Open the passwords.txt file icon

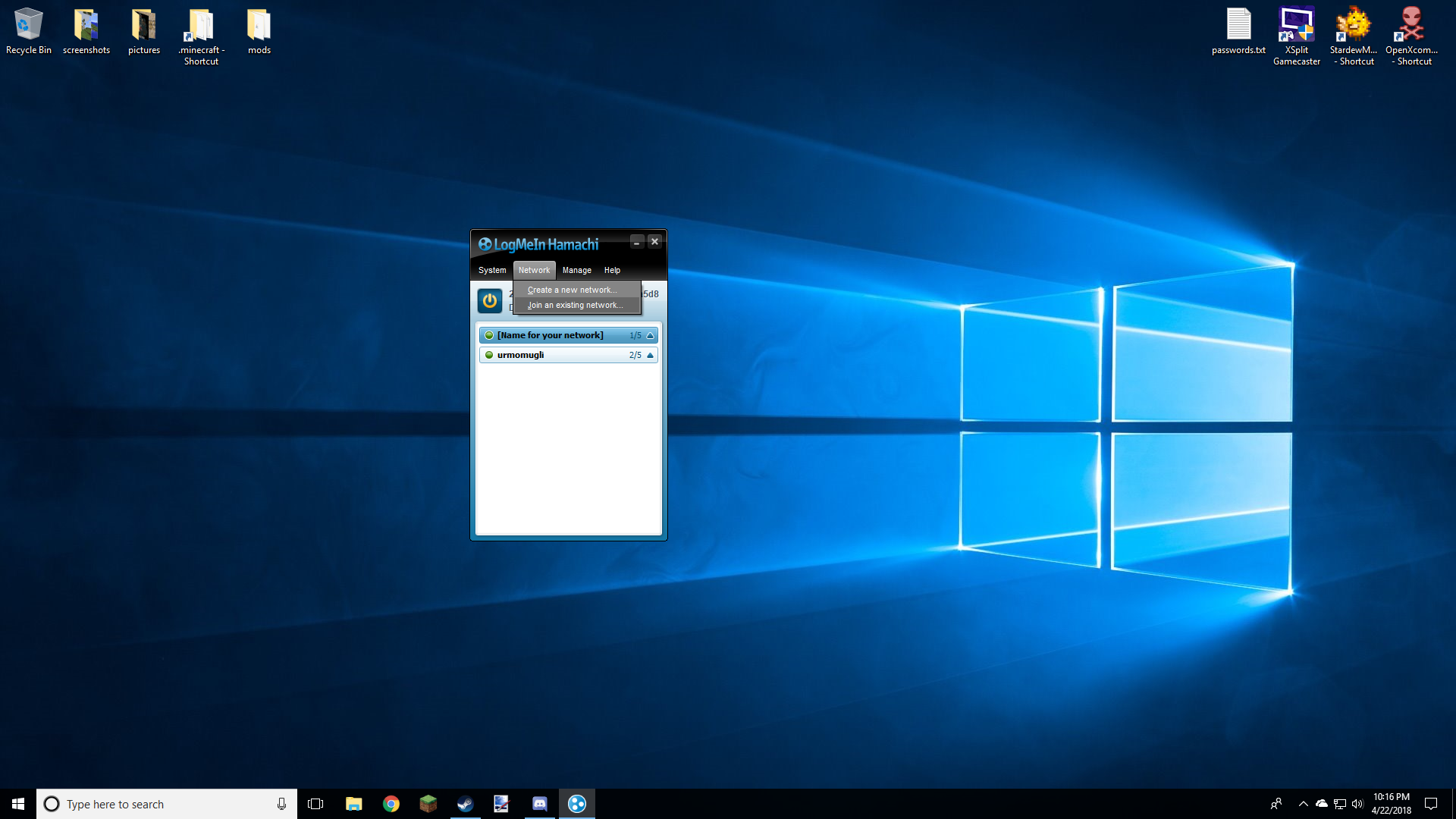tap(1238, 25)
